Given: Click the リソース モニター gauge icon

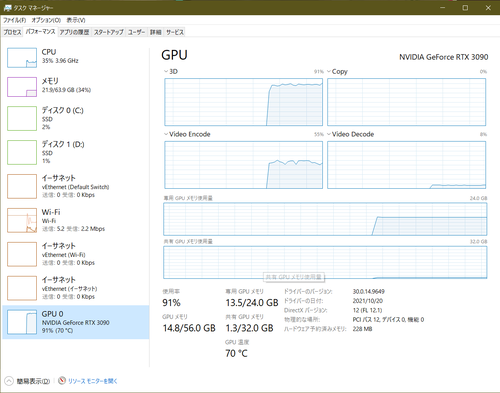Looking at the screenshot, I should (x=62, y=380).
